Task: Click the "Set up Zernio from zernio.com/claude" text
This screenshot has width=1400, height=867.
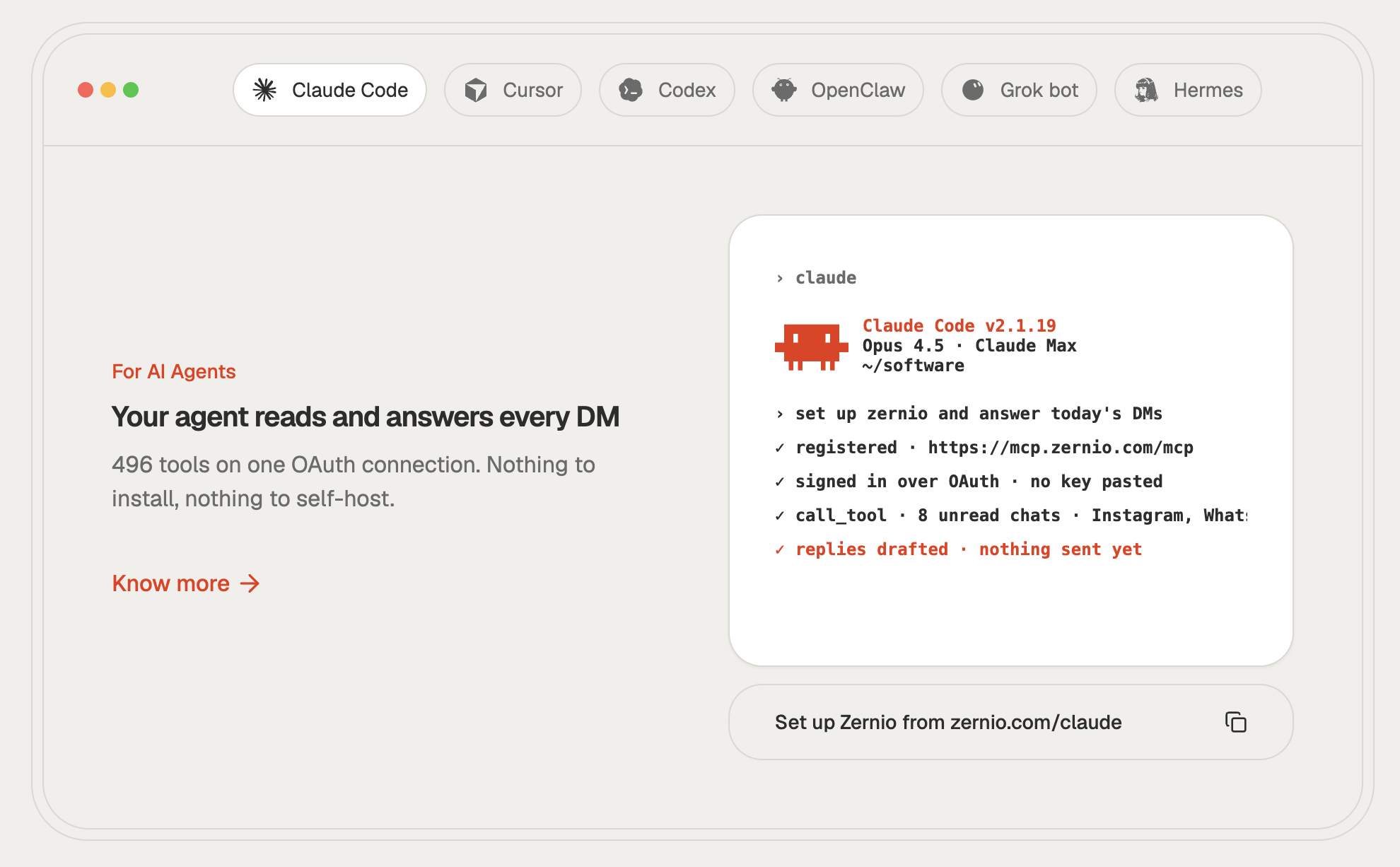Action: [948, 722]
